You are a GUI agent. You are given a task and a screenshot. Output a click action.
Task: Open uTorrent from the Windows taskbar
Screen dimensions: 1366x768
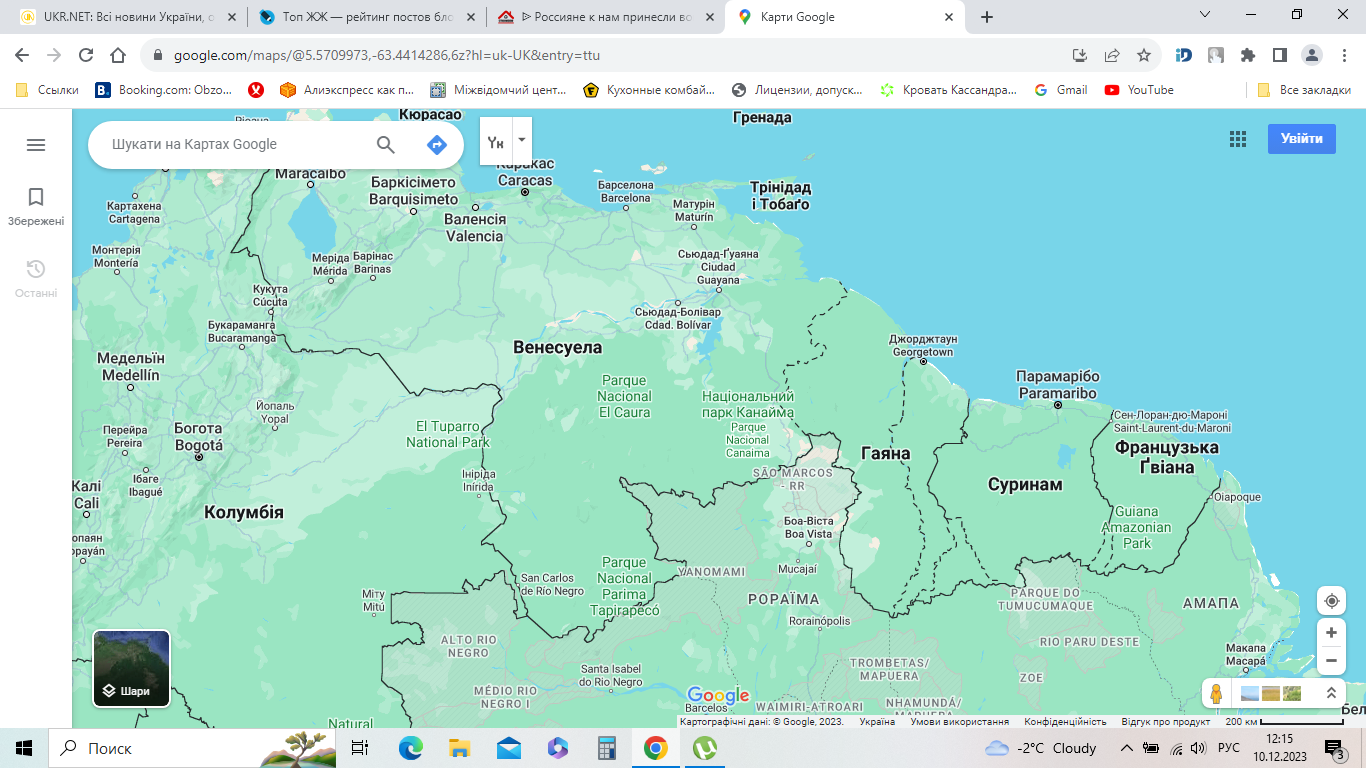[x=705, y=748]
